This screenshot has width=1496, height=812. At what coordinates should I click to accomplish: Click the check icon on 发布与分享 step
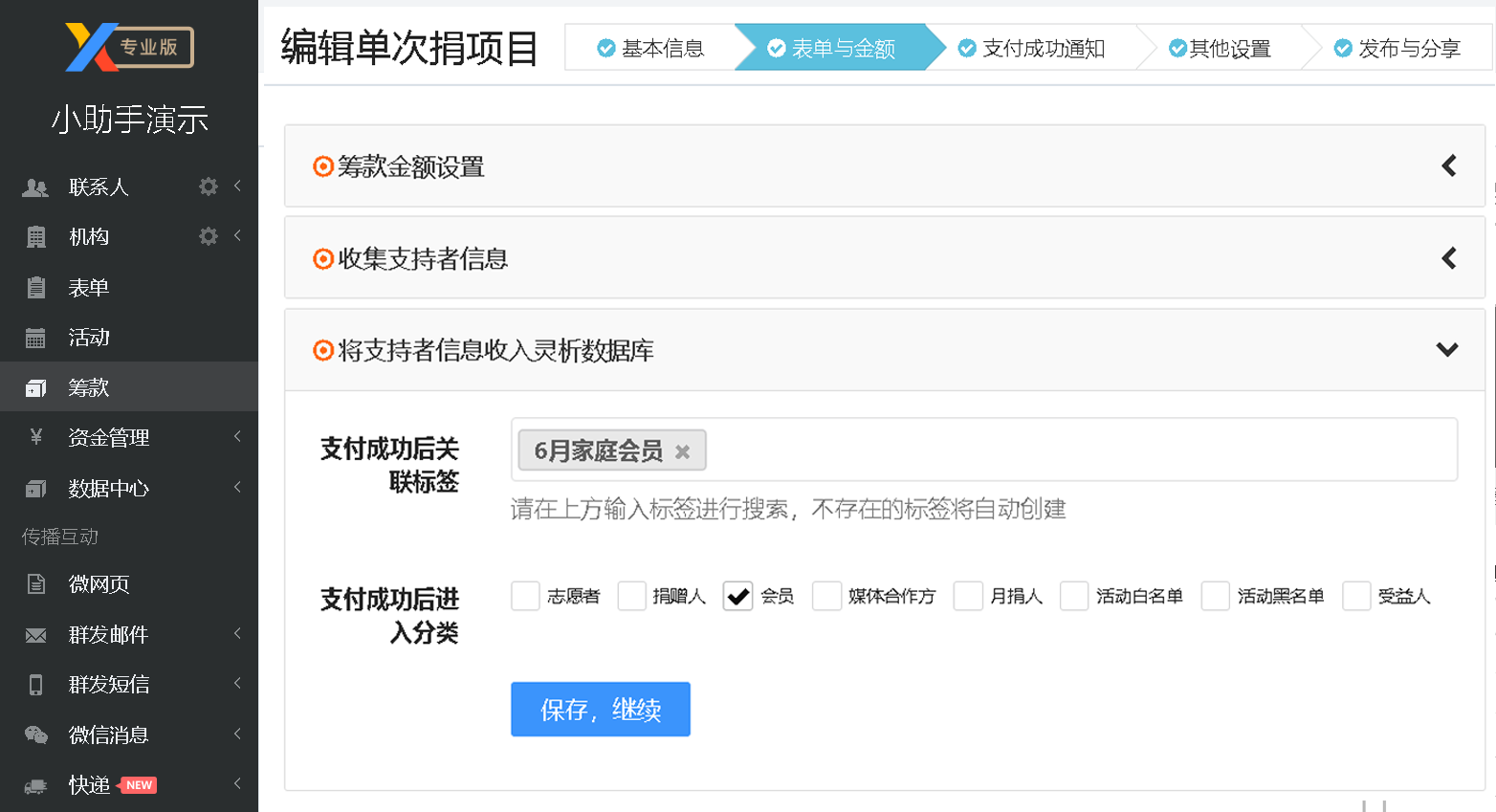coord(1343,48)
